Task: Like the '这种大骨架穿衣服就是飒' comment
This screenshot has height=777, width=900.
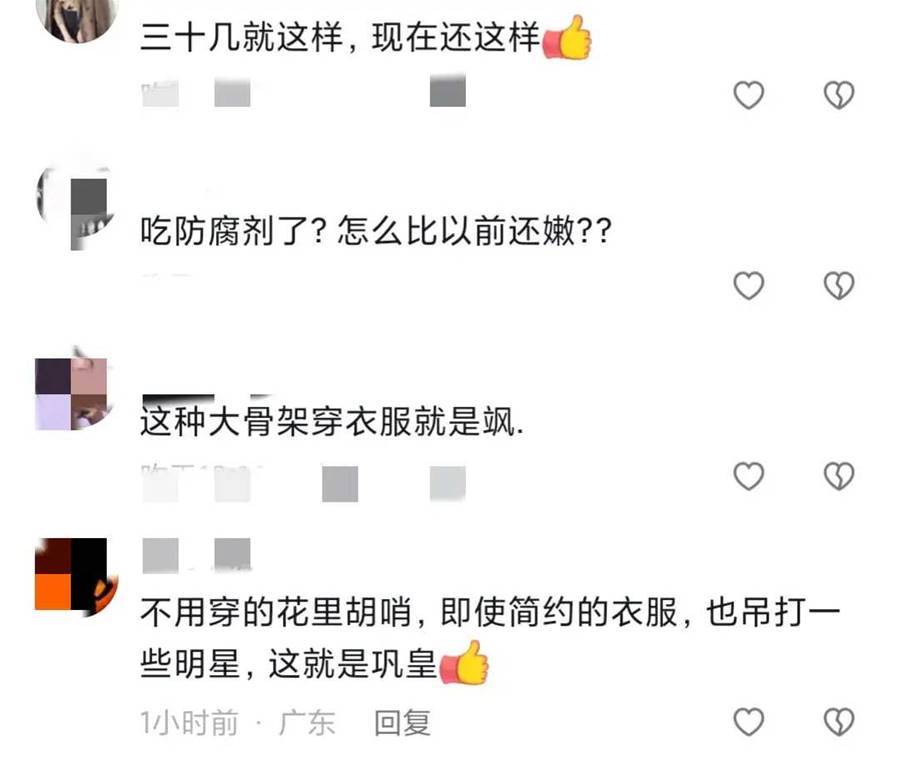Action: [748, 476]
